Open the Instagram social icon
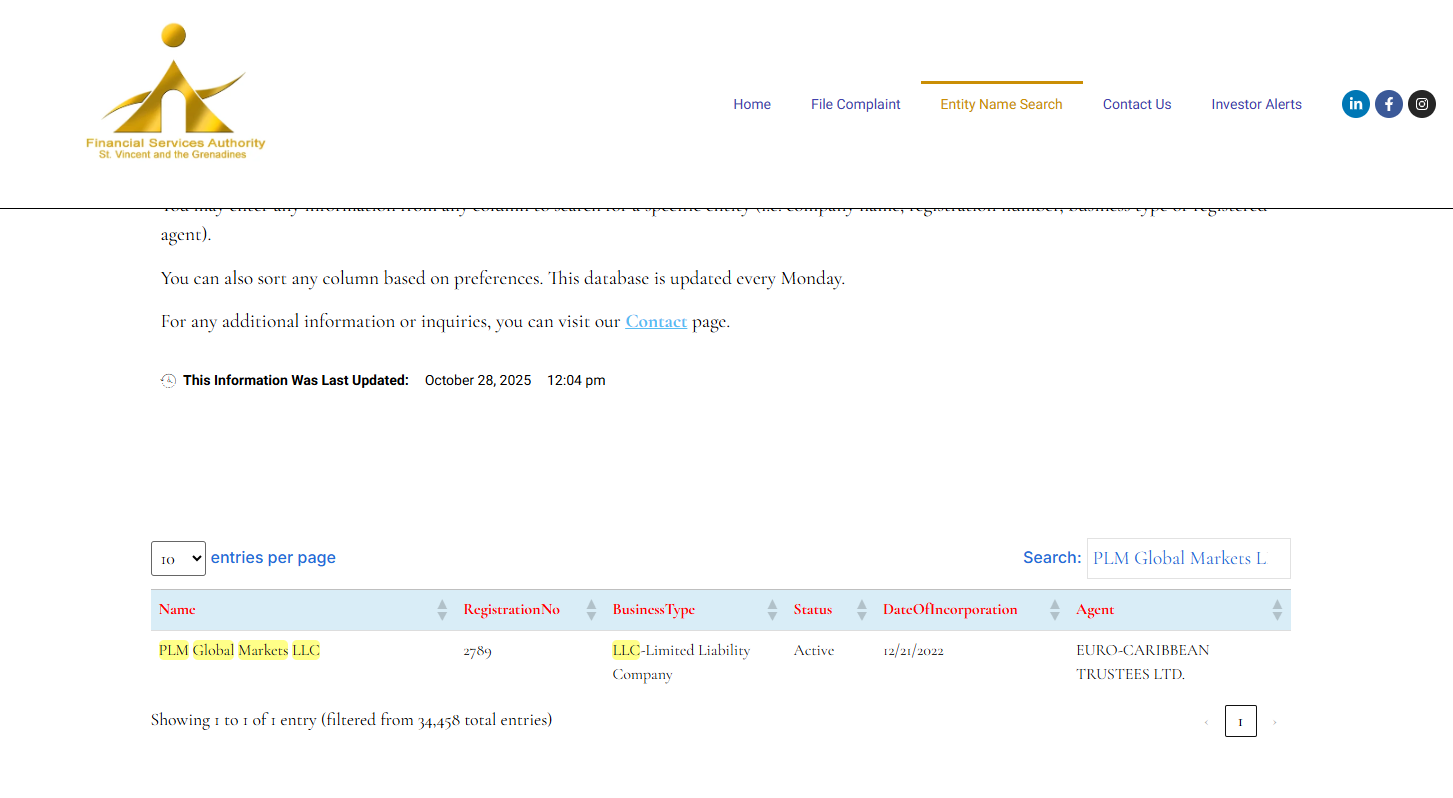 pyautogui.click(x=1421, y=104)
